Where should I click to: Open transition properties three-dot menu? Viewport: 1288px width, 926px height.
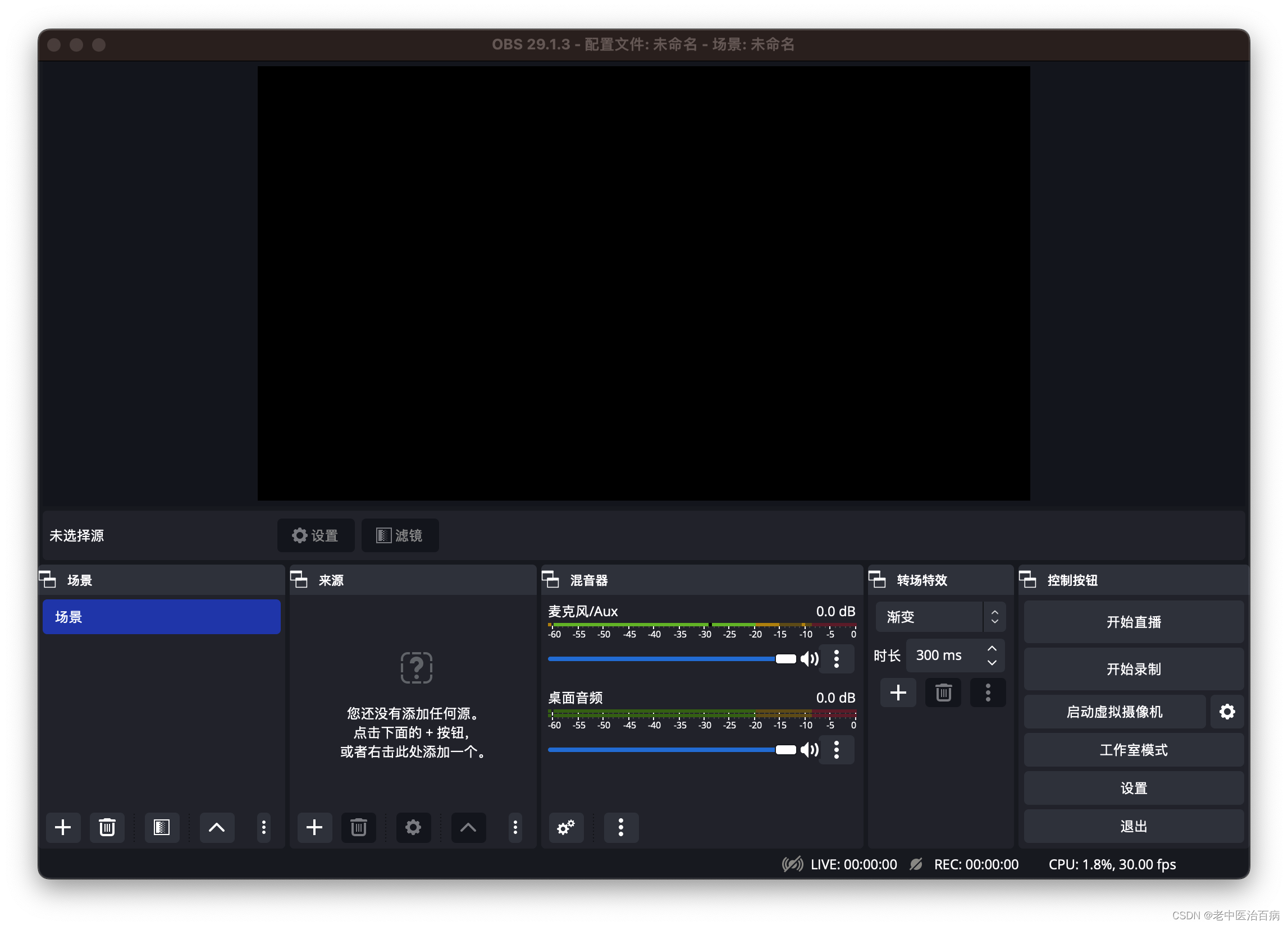(988, 693)
